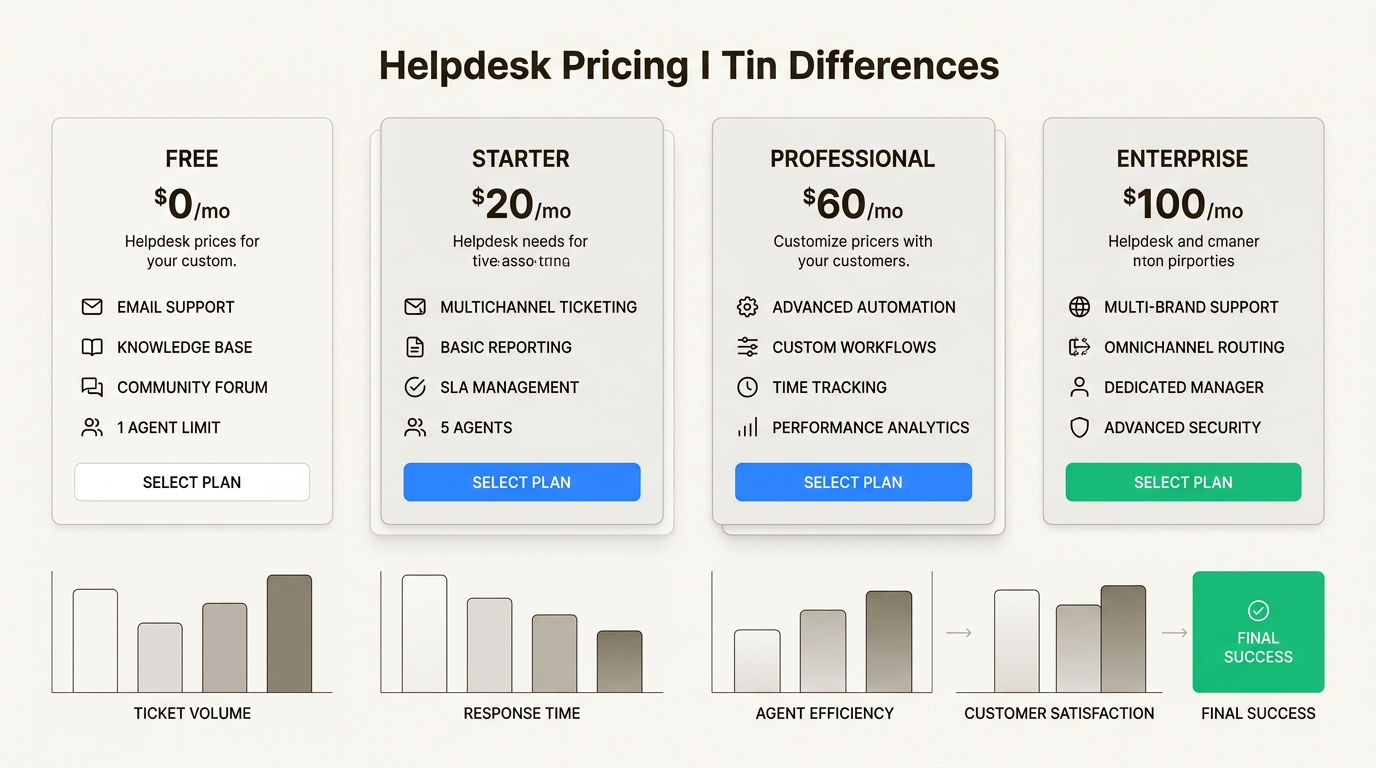Image resolution: width=1376 pixels, height=768 pixels.
Task: Select the Dedicated Manager person icon
Action: click(1079, 387)
